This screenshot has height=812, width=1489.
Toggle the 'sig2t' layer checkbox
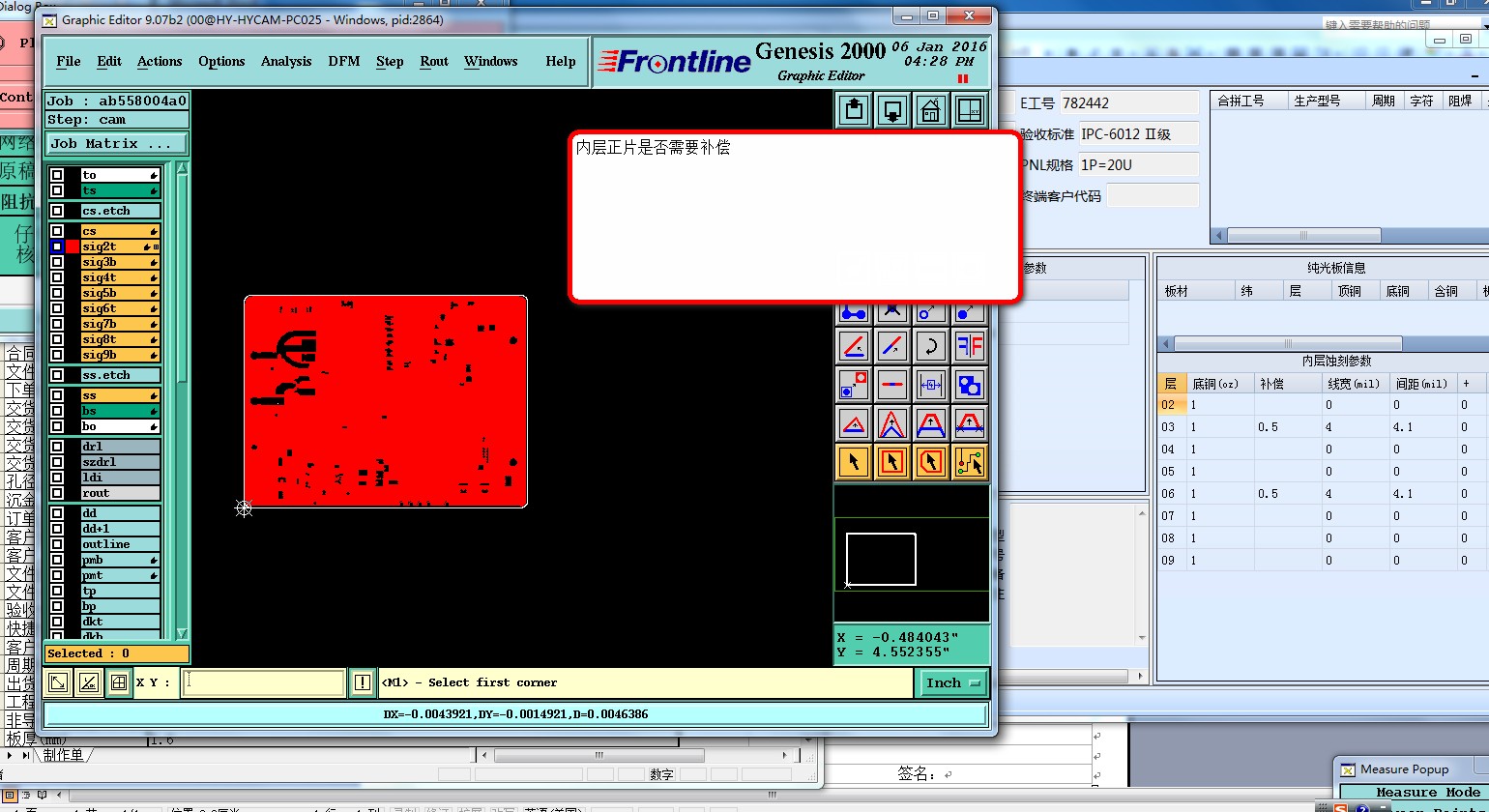[x=57, y=246]
